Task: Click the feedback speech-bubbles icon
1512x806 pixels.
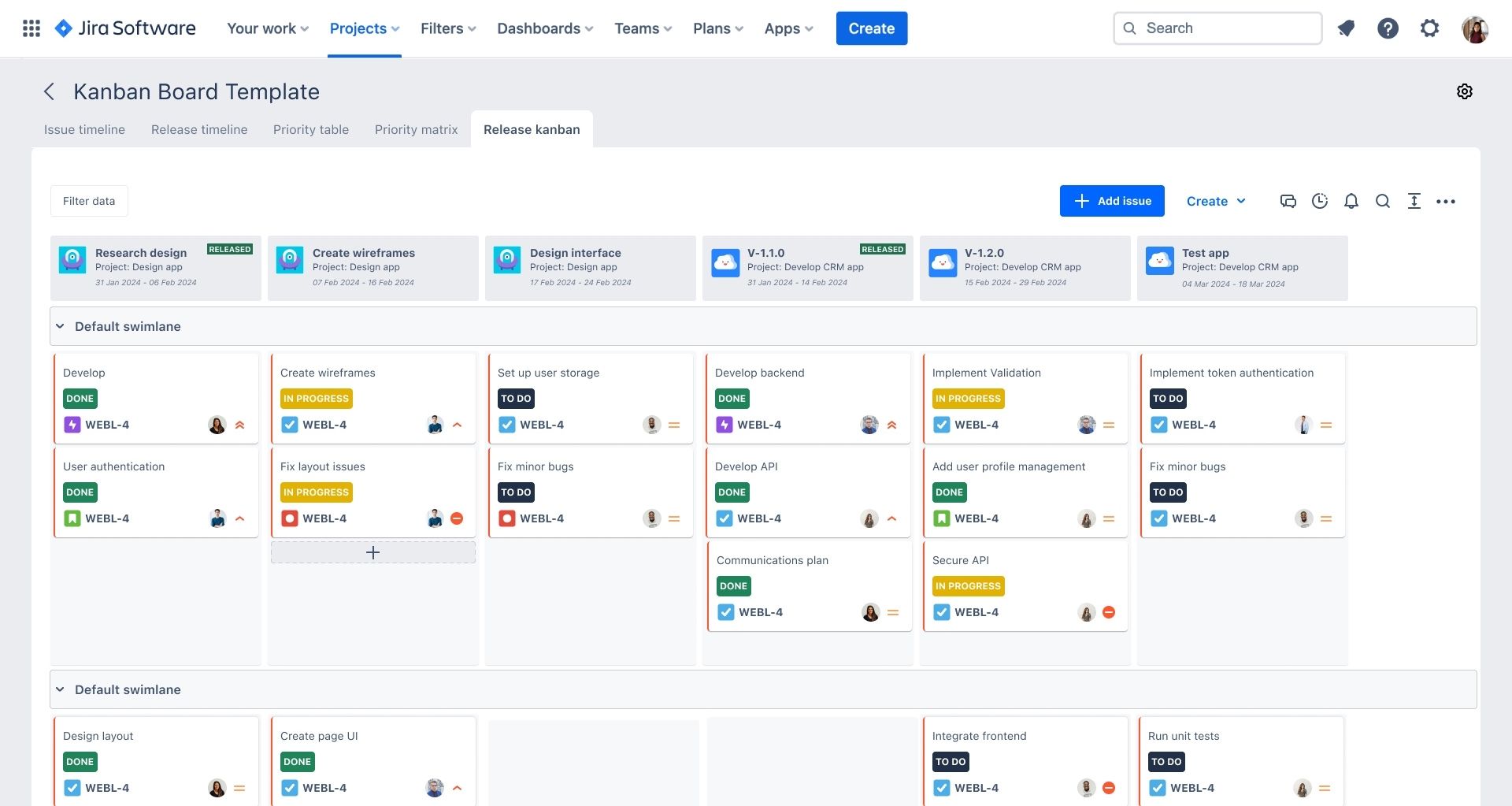Action: click(x=1288, y=201)
